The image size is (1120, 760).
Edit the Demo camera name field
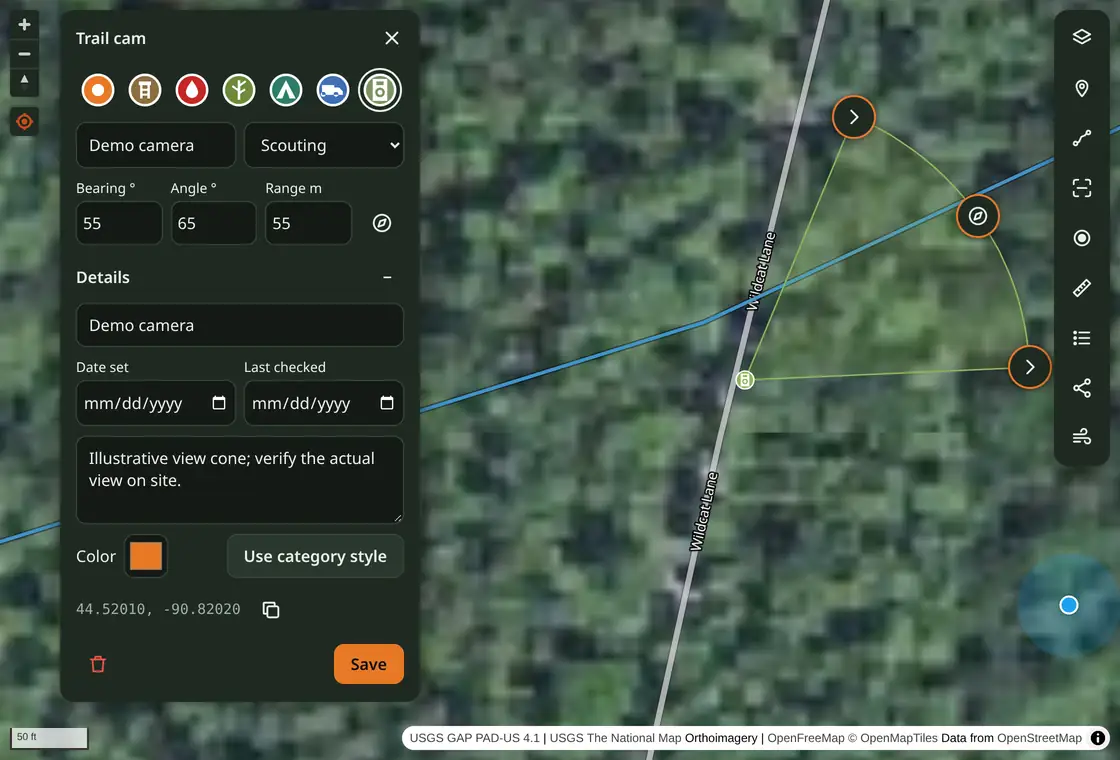click(x=156, y=145)
